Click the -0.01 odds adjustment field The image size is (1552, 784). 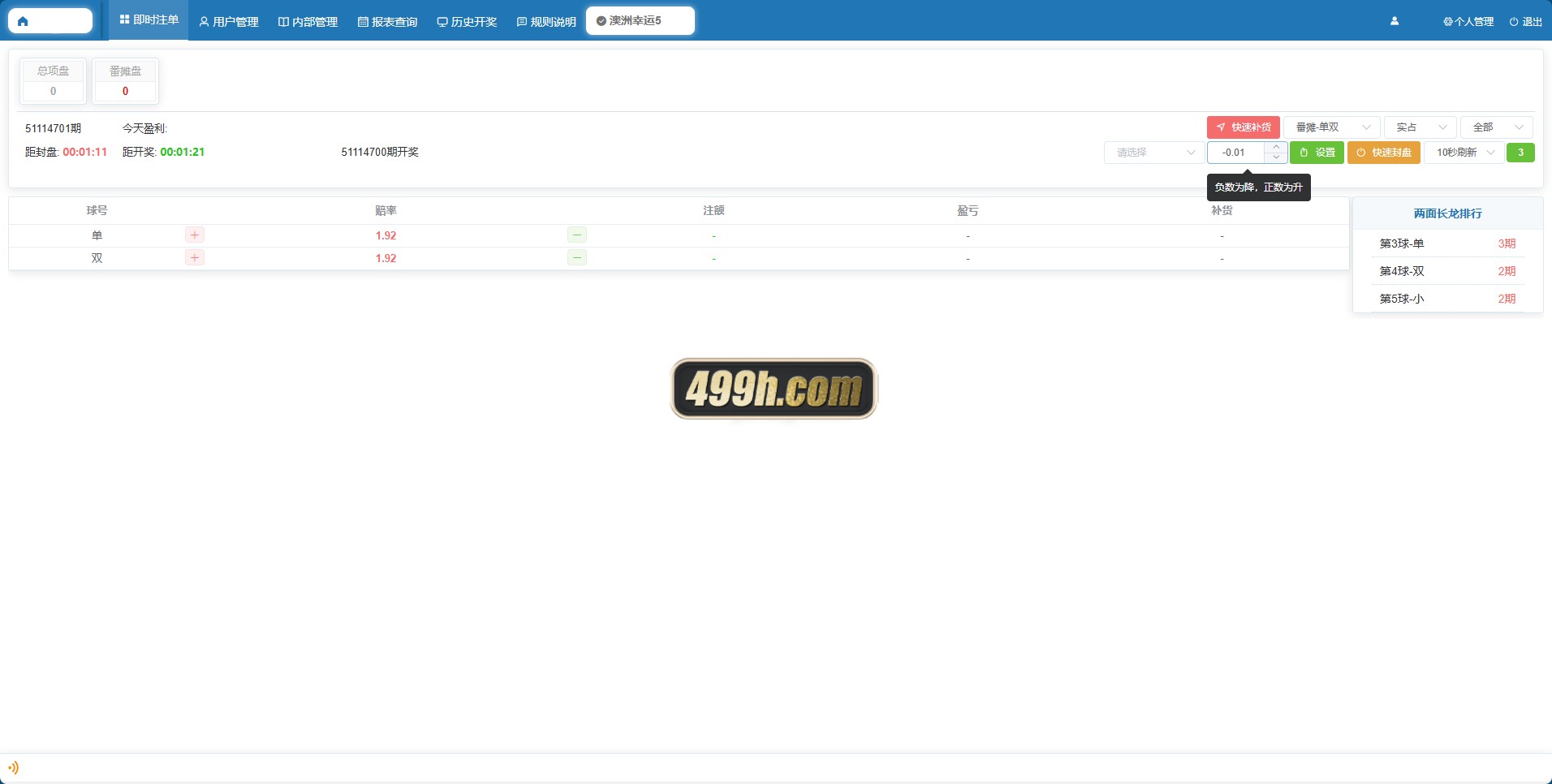coord(1235,153)
